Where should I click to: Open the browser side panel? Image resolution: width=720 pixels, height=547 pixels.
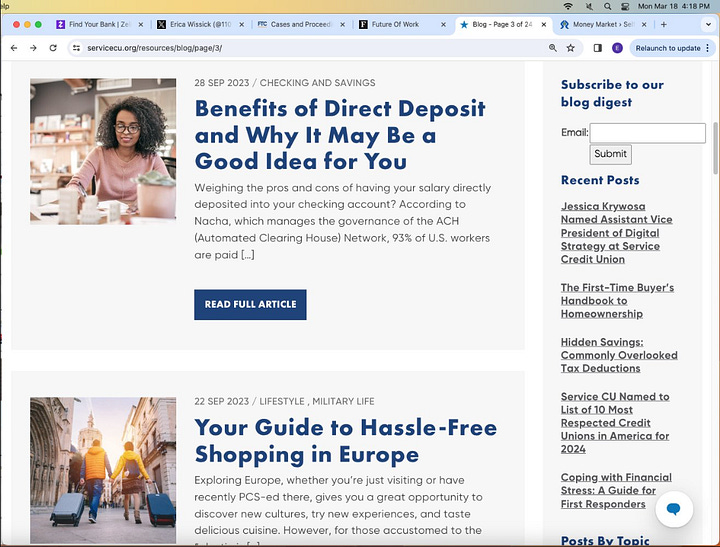pos(597,48)
